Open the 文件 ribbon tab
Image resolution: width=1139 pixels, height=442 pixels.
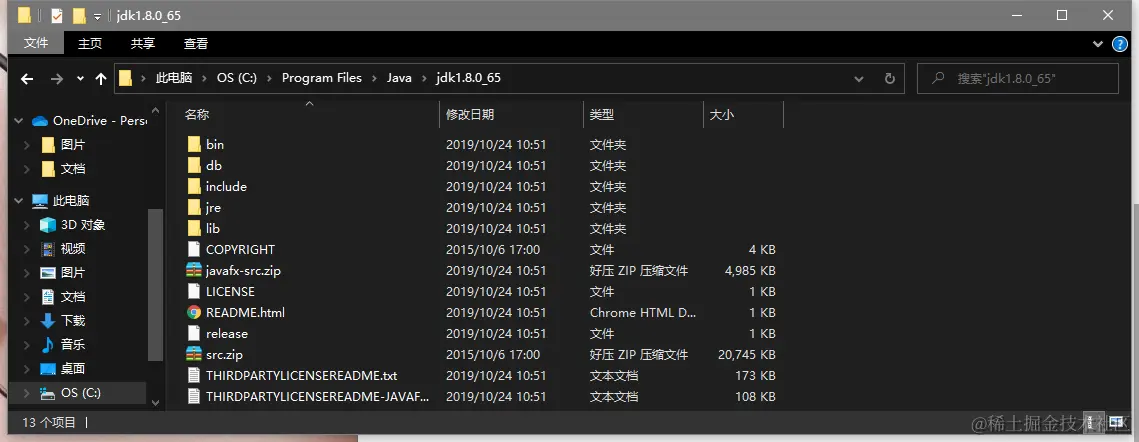pos(36,43)
